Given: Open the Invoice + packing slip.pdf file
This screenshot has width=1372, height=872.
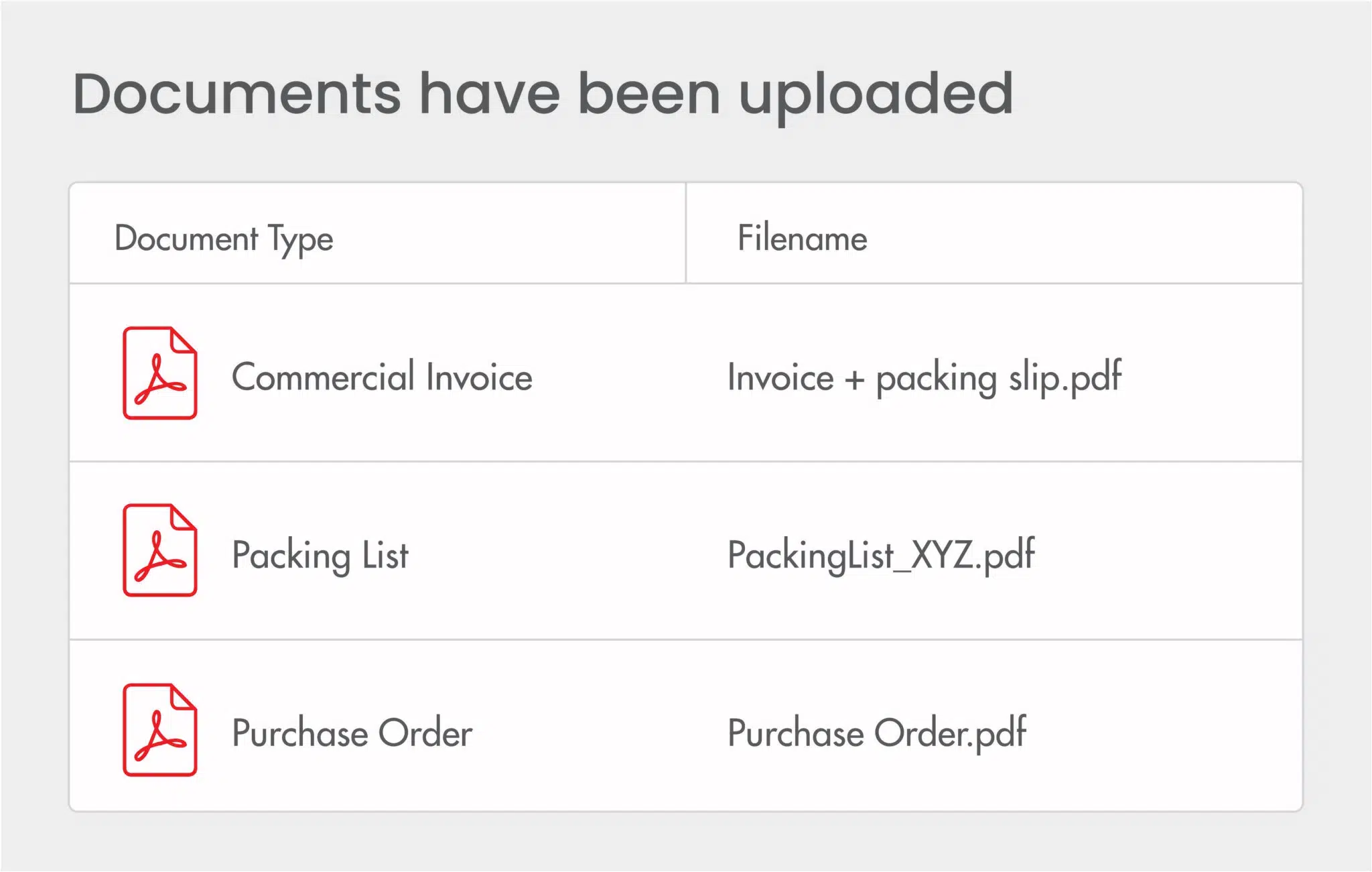Looking at the screenshot, I should coord(924,377).
